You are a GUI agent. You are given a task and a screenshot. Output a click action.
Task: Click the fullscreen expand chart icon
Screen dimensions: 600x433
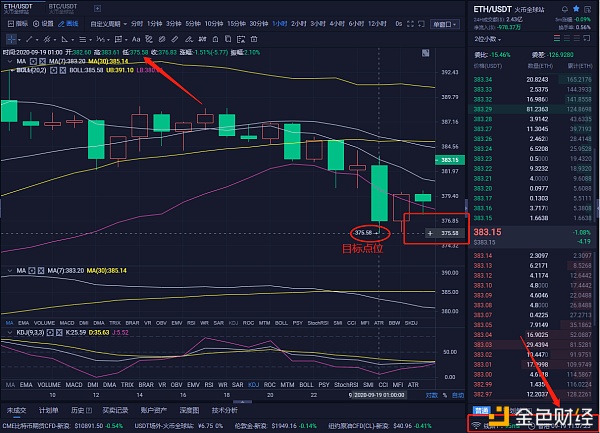(410, 24)
